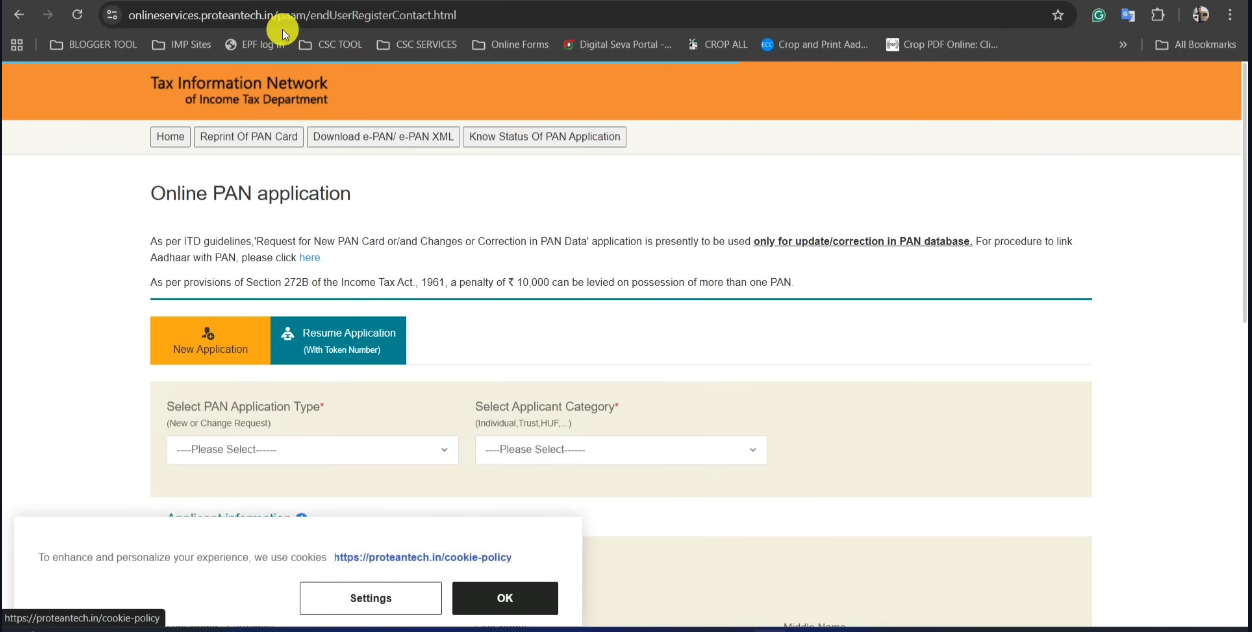
Task: Expand the bookmarks overflow chevron
Action: pos(1122,44)
